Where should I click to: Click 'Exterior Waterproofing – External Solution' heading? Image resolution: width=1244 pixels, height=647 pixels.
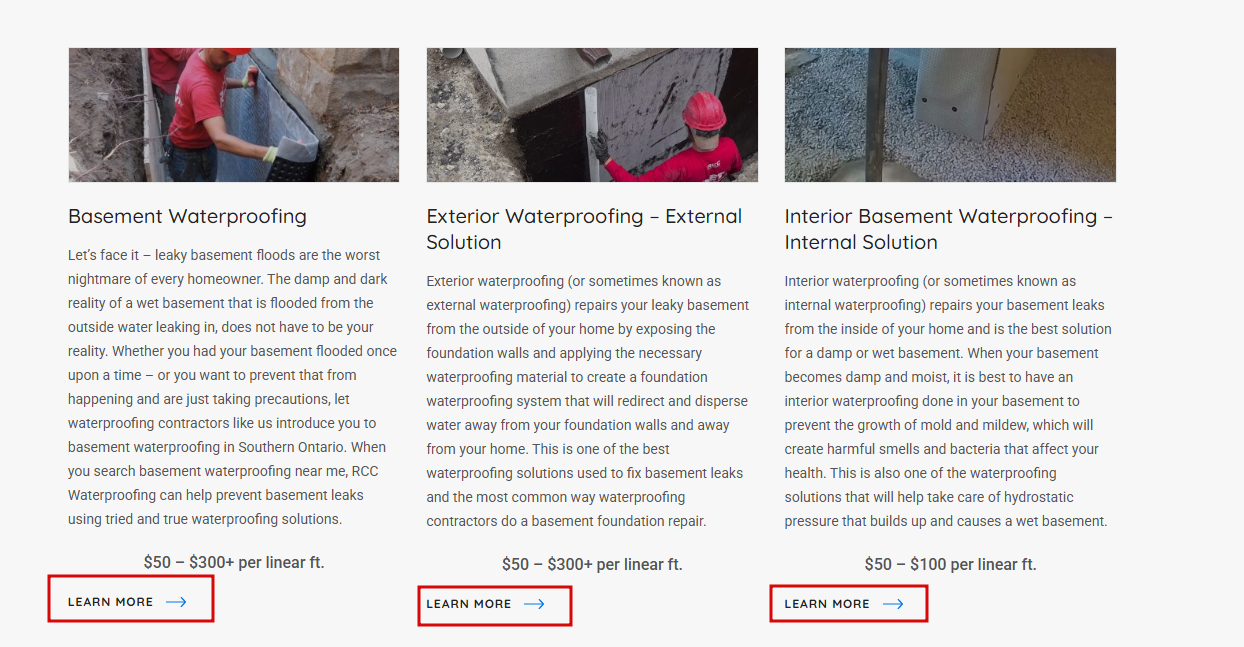[x=584, y=229]
